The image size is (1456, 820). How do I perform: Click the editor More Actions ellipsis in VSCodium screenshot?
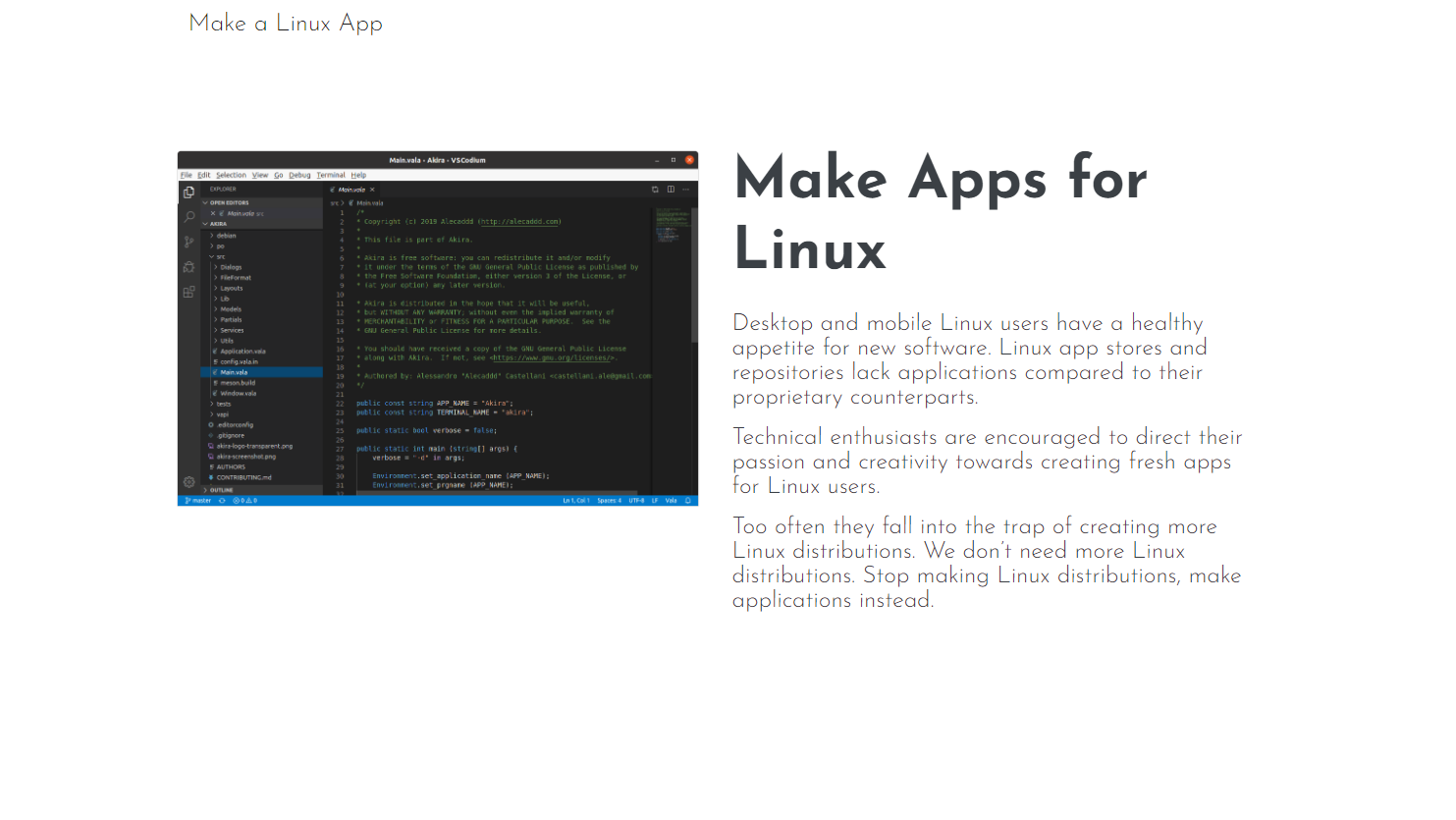[x=686, y=190]
